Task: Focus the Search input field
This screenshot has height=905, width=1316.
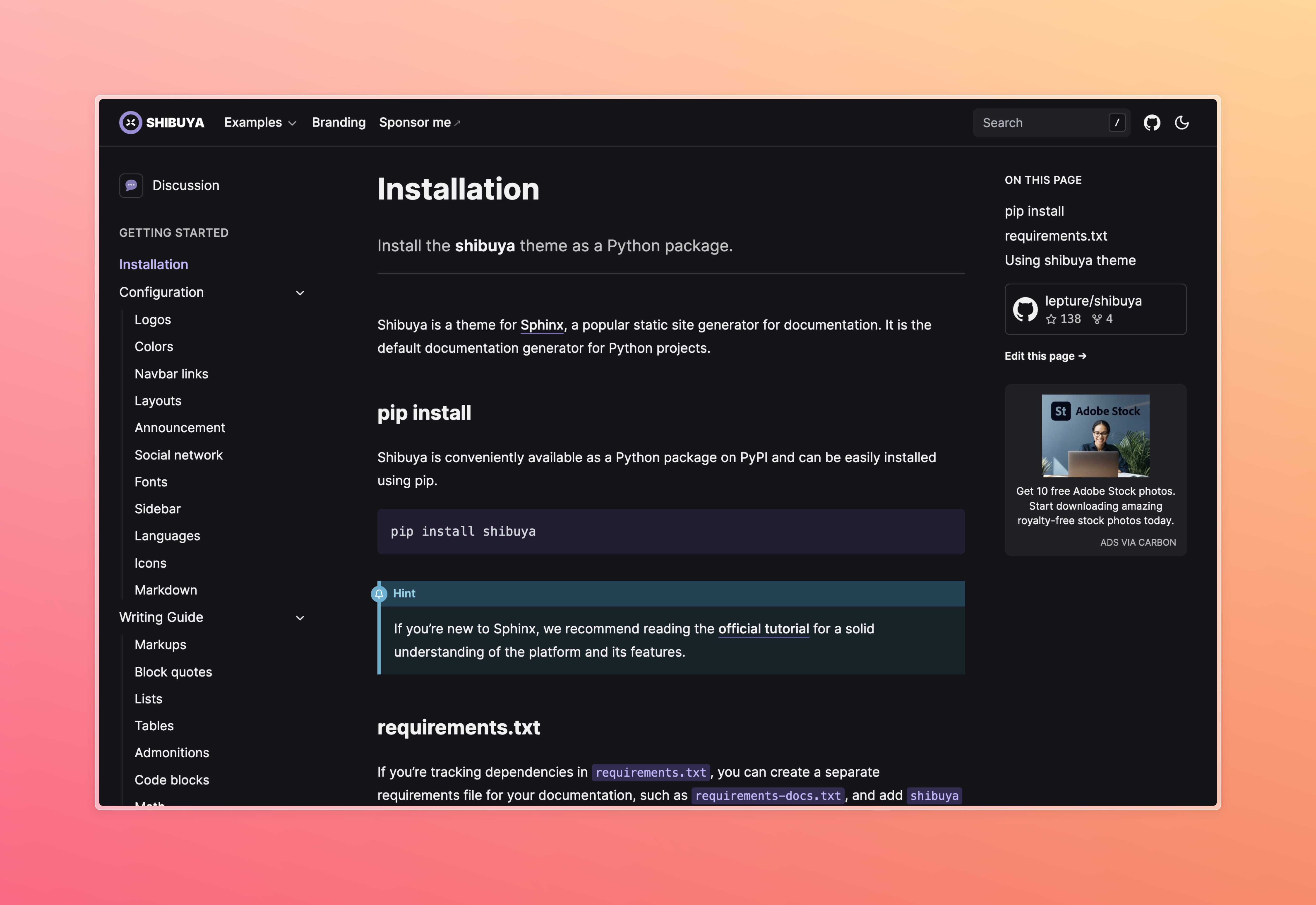Action: click(x=1051, y=122)
